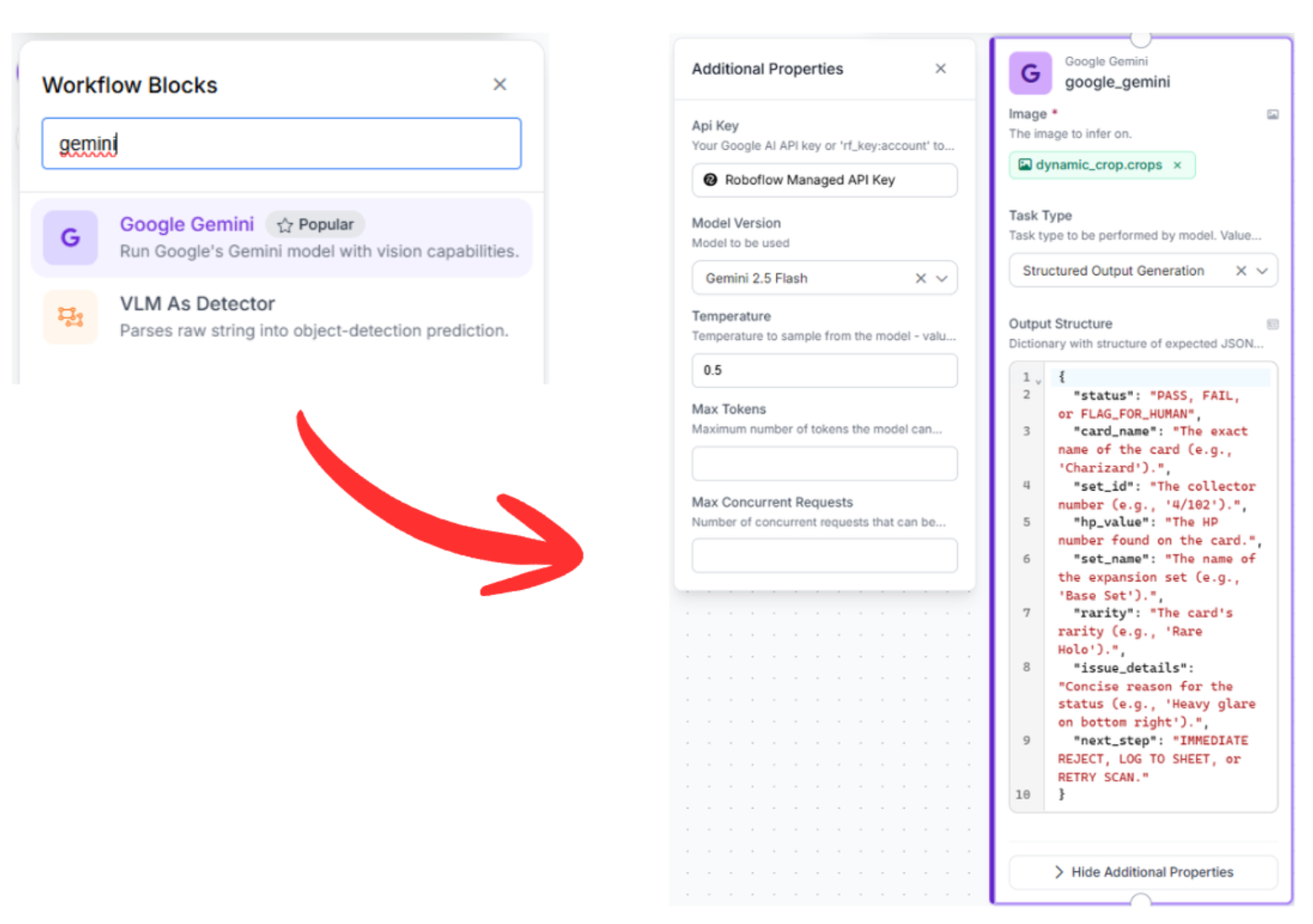
Task: Click the Google Gemini G icon in results
Action: click(71, 237)
